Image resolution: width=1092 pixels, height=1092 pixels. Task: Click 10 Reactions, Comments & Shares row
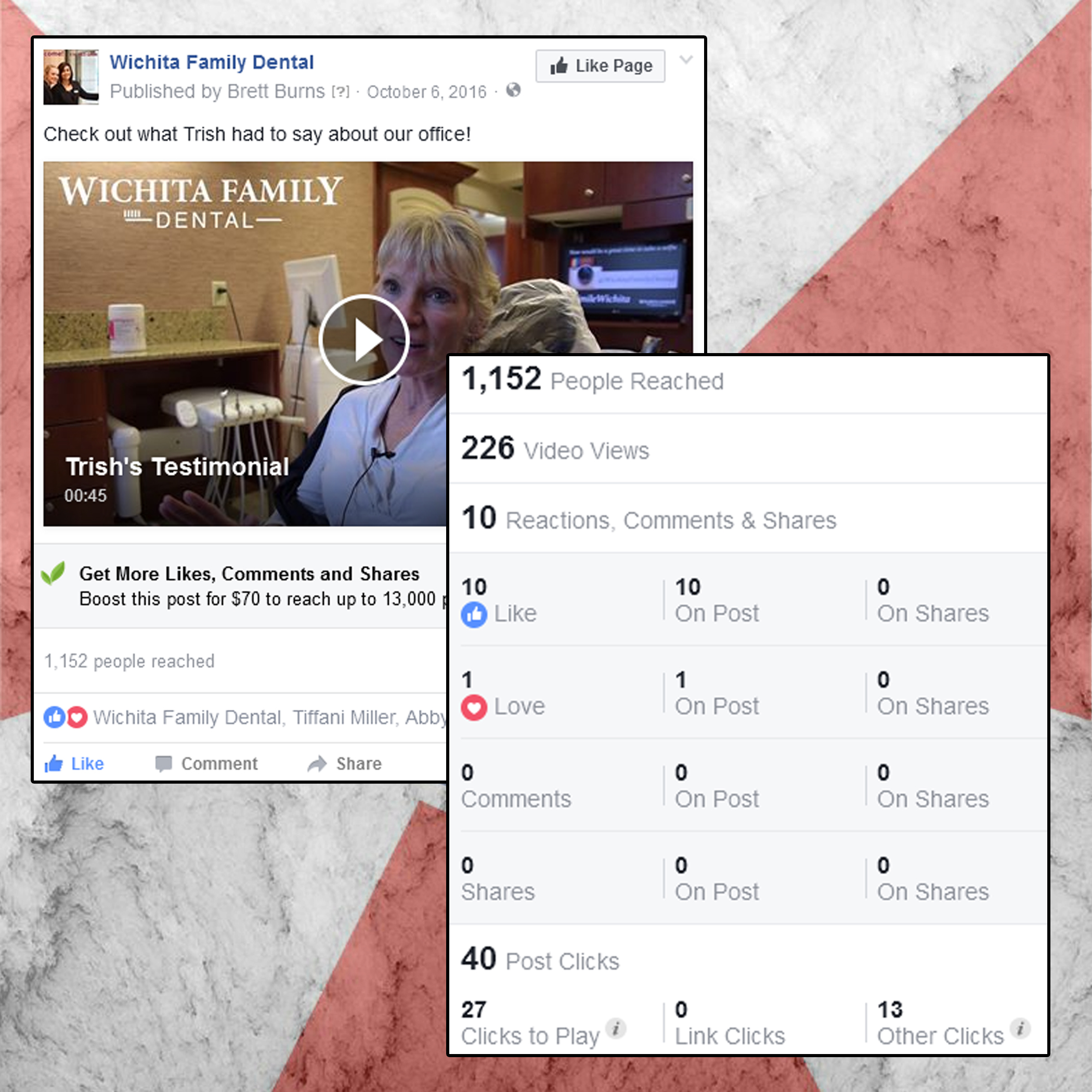point(649,519)
